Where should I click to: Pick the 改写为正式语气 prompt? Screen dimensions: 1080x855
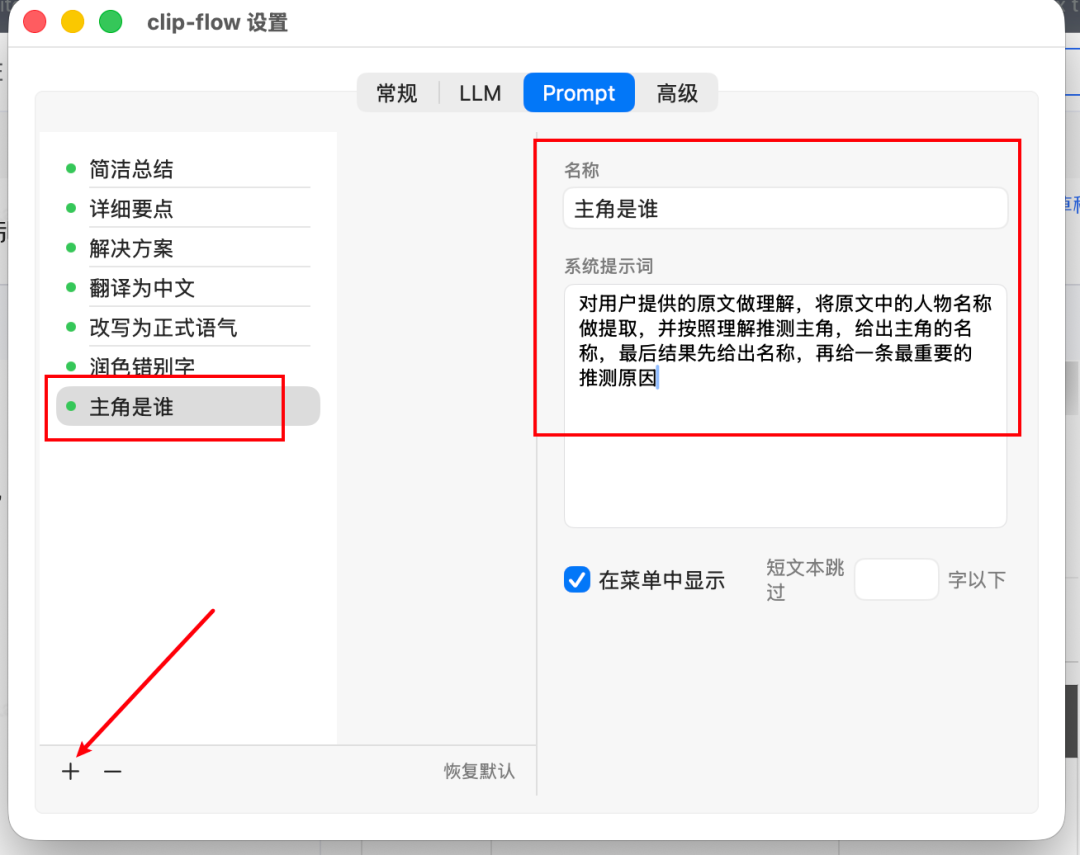187,327
